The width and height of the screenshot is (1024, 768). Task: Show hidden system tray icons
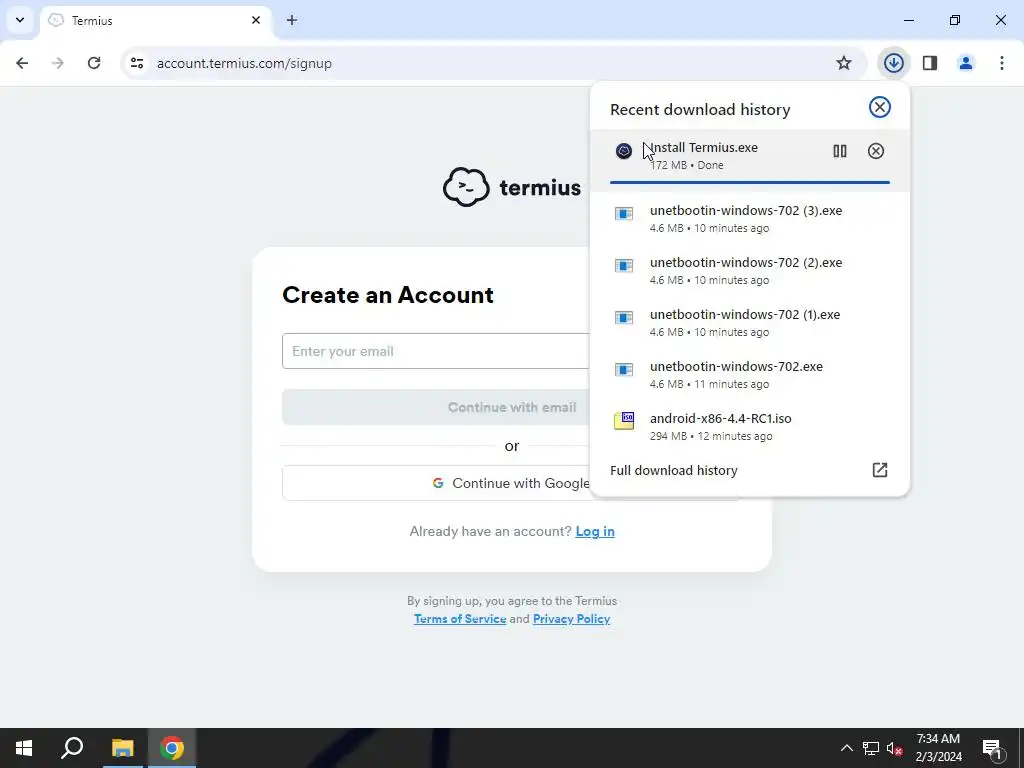pos(846,748)
